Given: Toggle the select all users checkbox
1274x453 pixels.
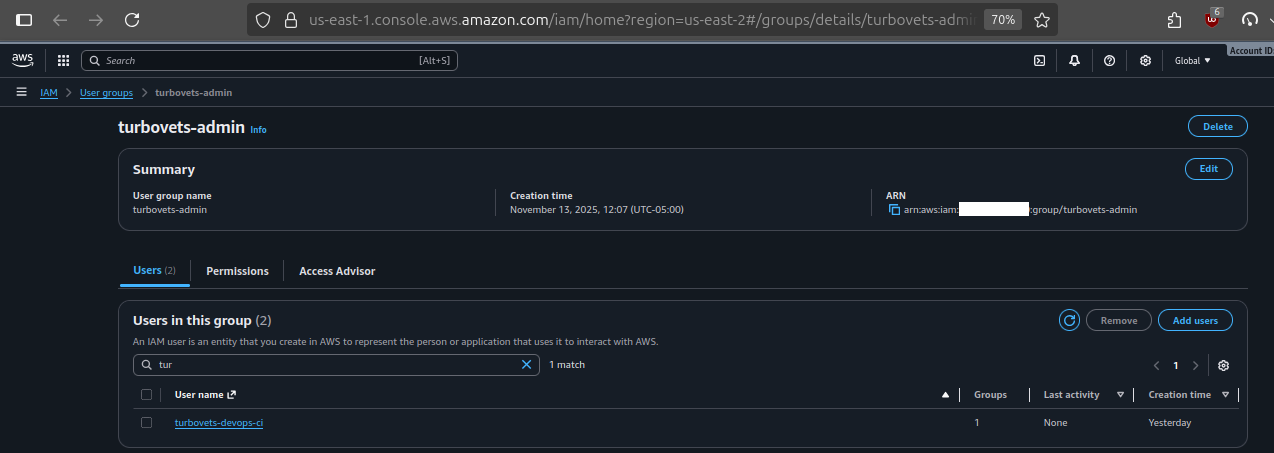Looking at the screenshot, I should pyautogui.click(x=146, y=395).
